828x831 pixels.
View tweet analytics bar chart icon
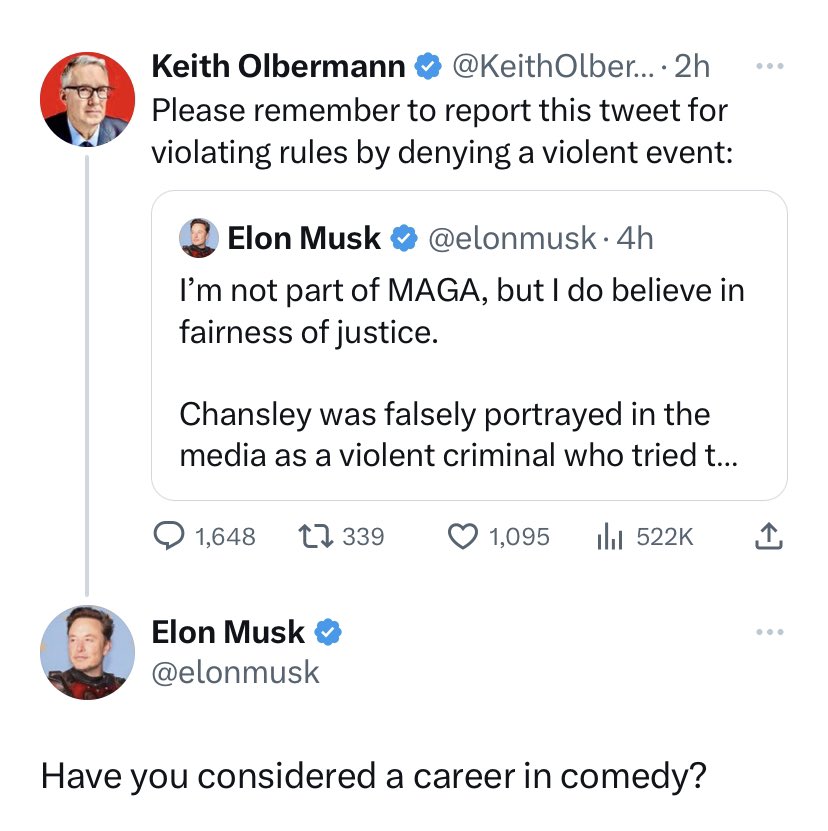(x=610, y=536)
